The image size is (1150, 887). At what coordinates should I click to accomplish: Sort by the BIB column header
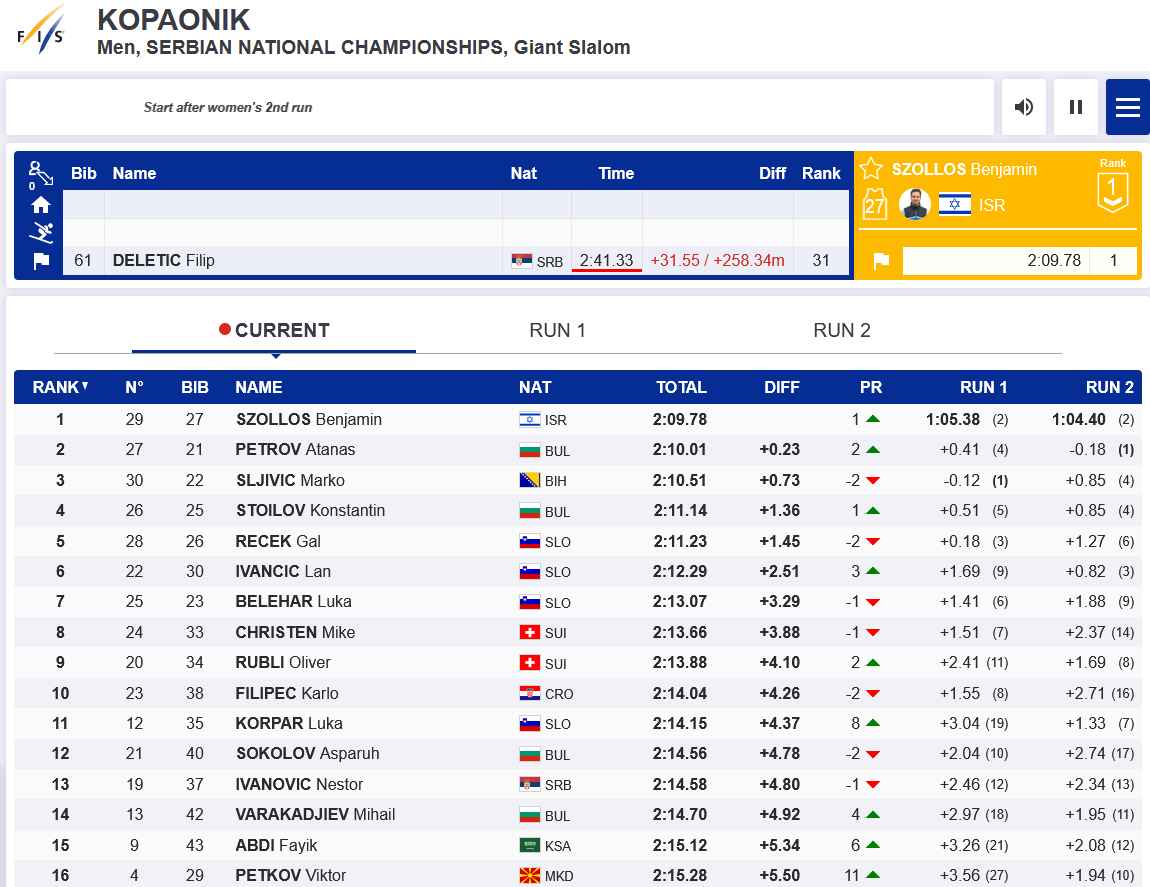(194, 387)
